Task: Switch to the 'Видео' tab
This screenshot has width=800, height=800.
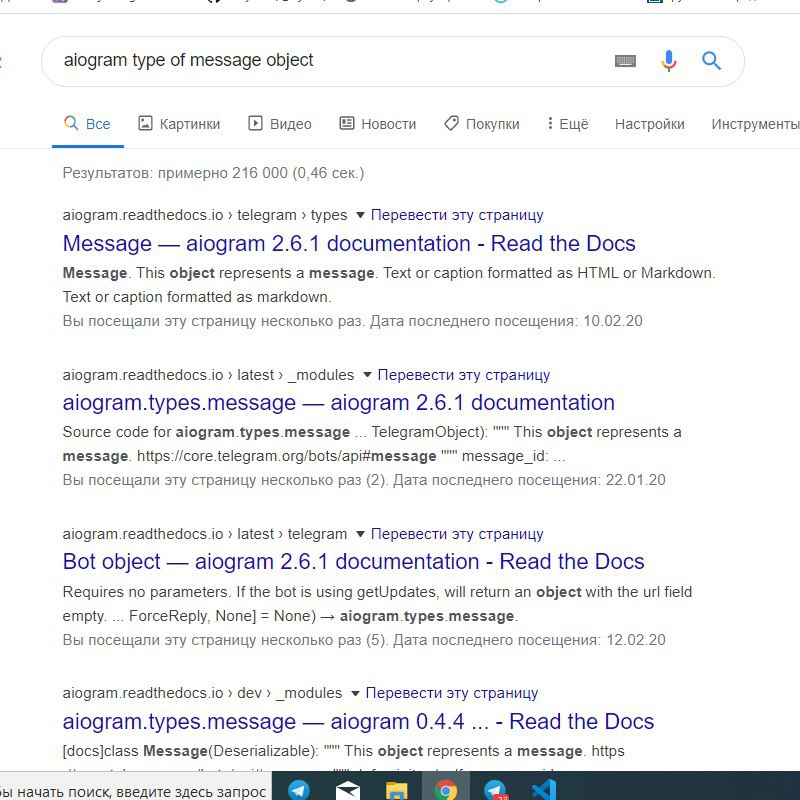Action: (280, 124)
